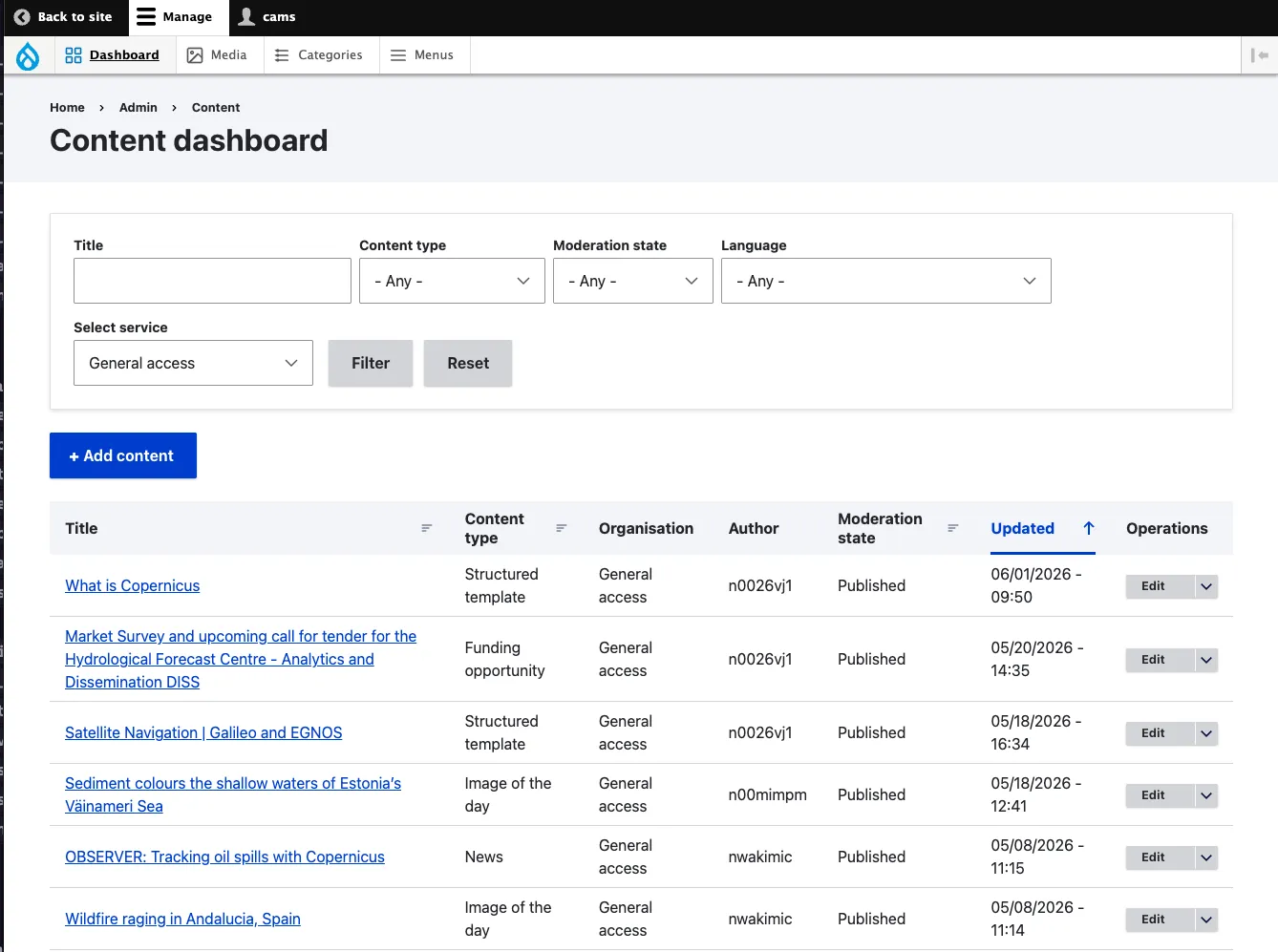The width and height of the screenshot is (1278, 952).
Task: Open Wildfire raging in Andalucia, Spain link
Action: click(182, 919)
